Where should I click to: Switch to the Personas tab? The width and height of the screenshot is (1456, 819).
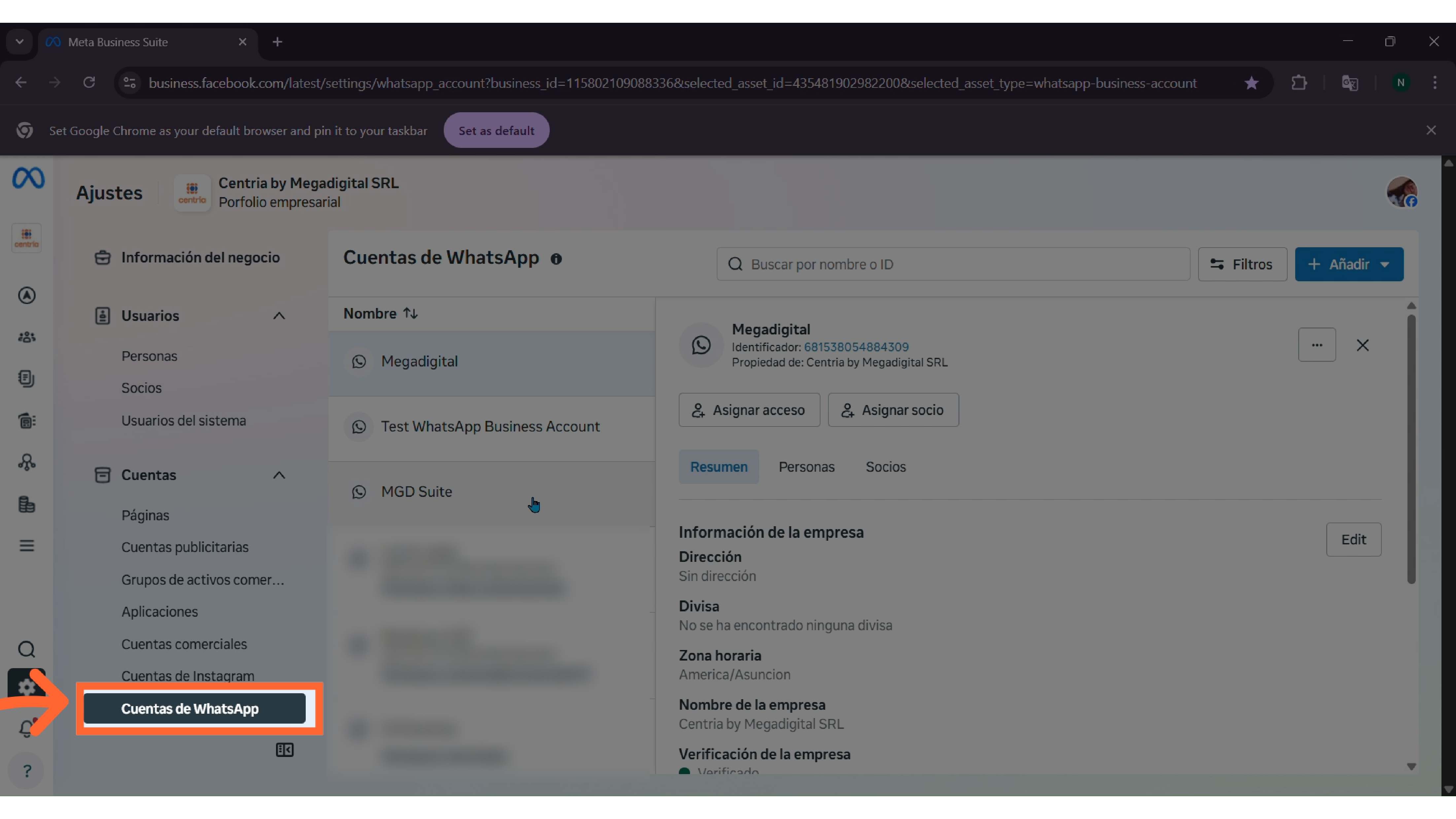pos(807,466)
